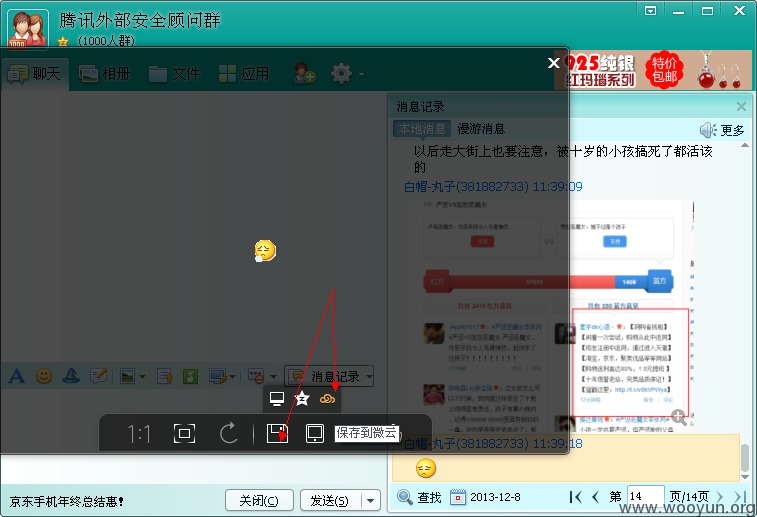
Task: Click the 关闭(C) button
Action: click(x=259, y=501)
